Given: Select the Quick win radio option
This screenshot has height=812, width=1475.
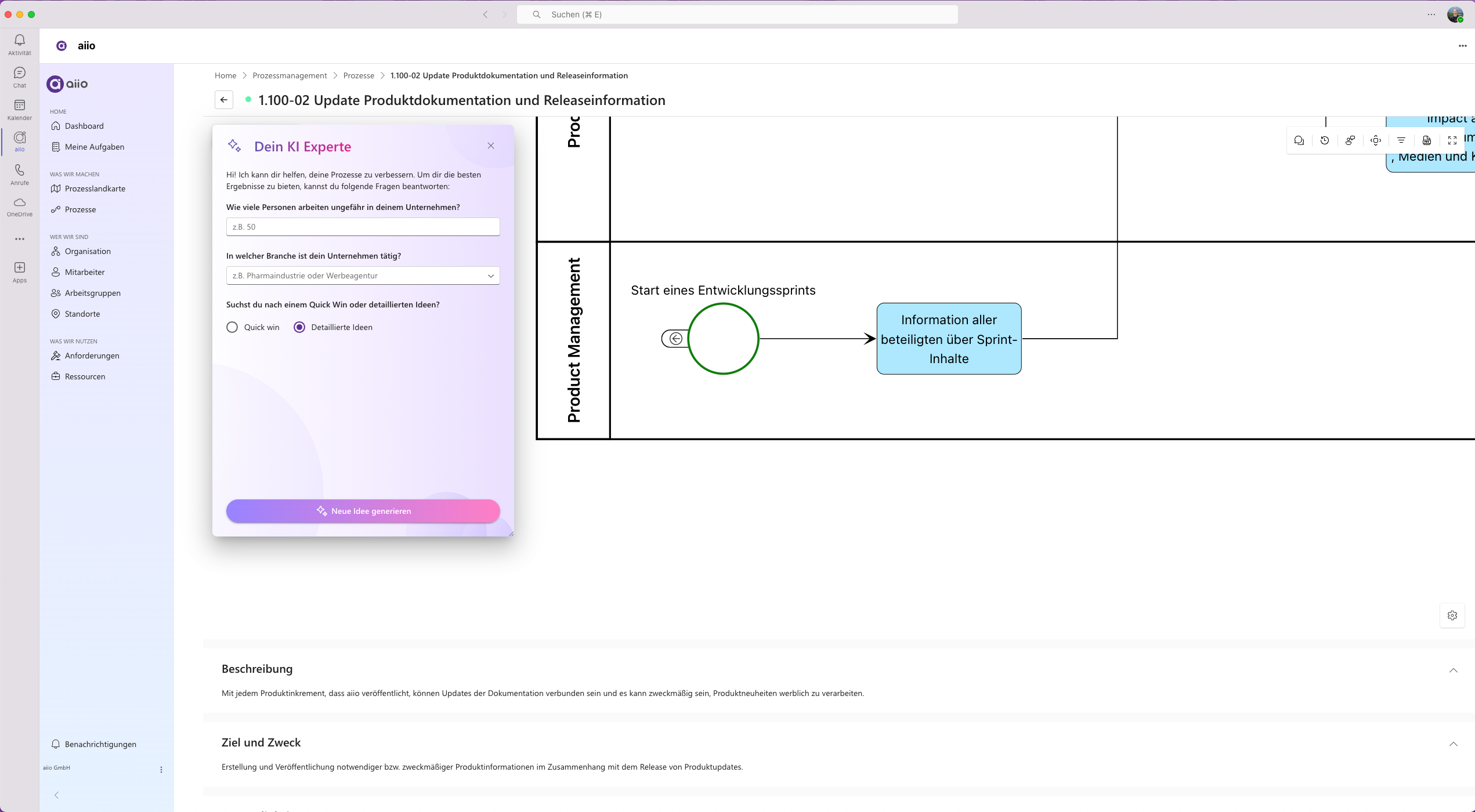Looking at the screenshot, I should [x=232, y=327].
